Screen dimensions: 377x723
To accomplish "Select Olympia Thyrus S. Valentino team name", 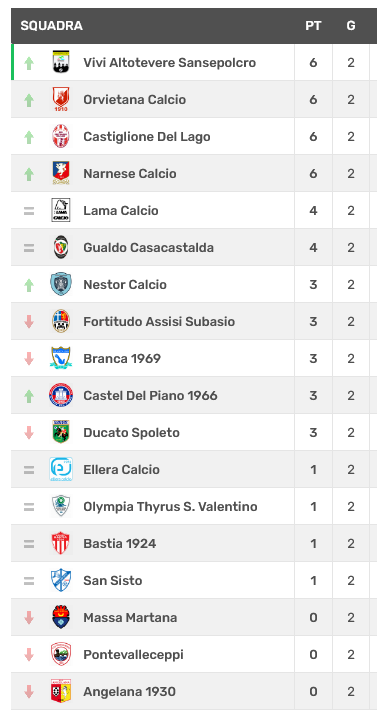I will click(x=170, y=506).
